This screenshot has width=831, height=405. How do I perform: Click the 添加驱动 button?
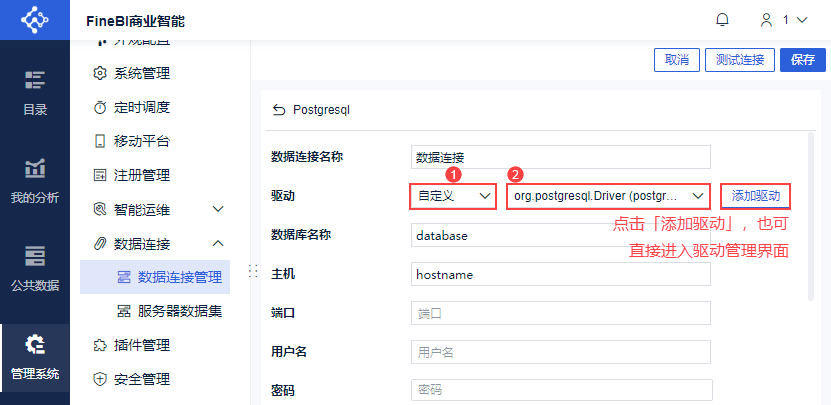(x=756, y=196)
